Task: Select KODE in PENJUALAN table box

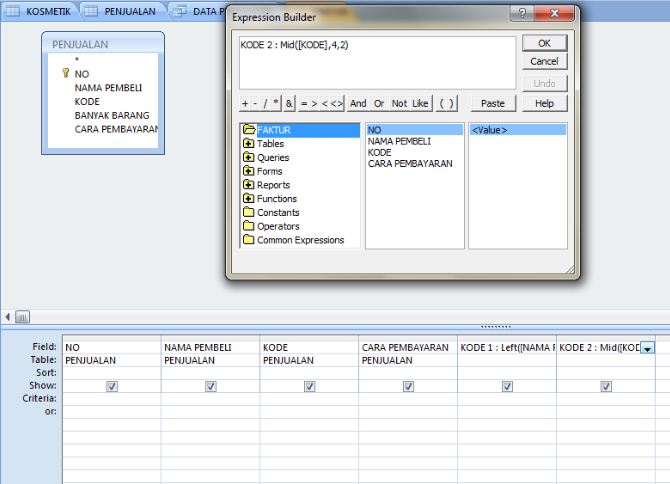Action: click(87, 102)
